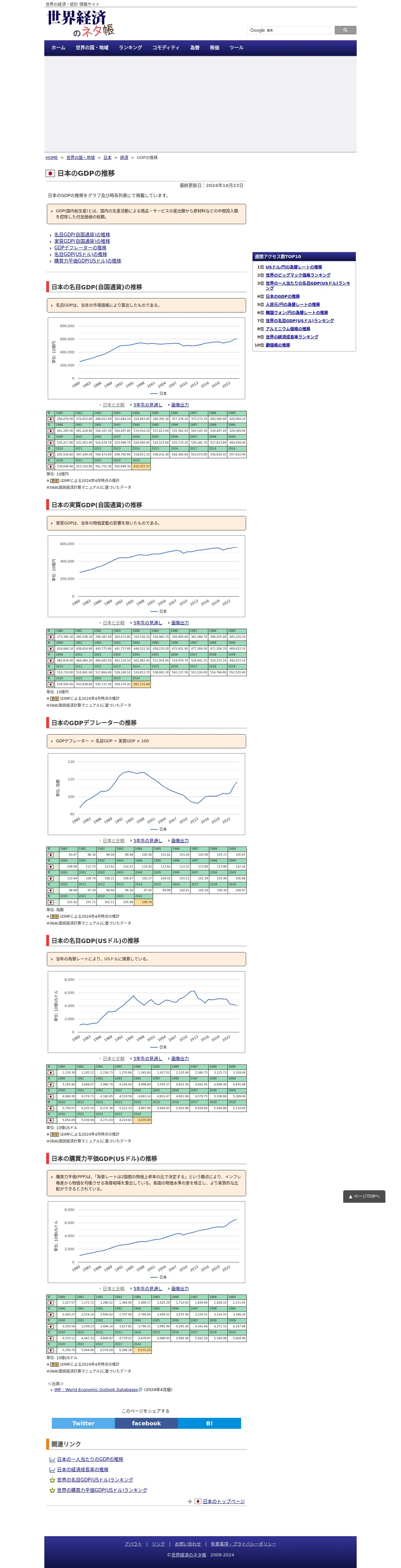The width and height of the screenshot is (401, 1568).
Task: Open 世界のビッグマック価格ランキング link
Action: point(298,275)
